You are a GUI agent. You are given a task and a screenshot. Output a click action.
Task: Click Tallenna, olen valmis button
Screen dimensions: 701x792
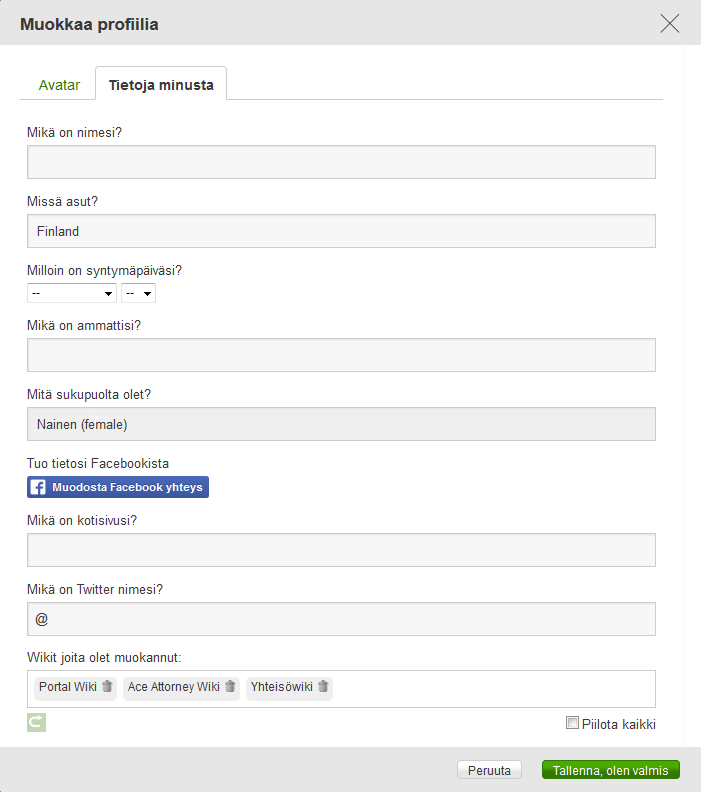[x=611, y=770]
